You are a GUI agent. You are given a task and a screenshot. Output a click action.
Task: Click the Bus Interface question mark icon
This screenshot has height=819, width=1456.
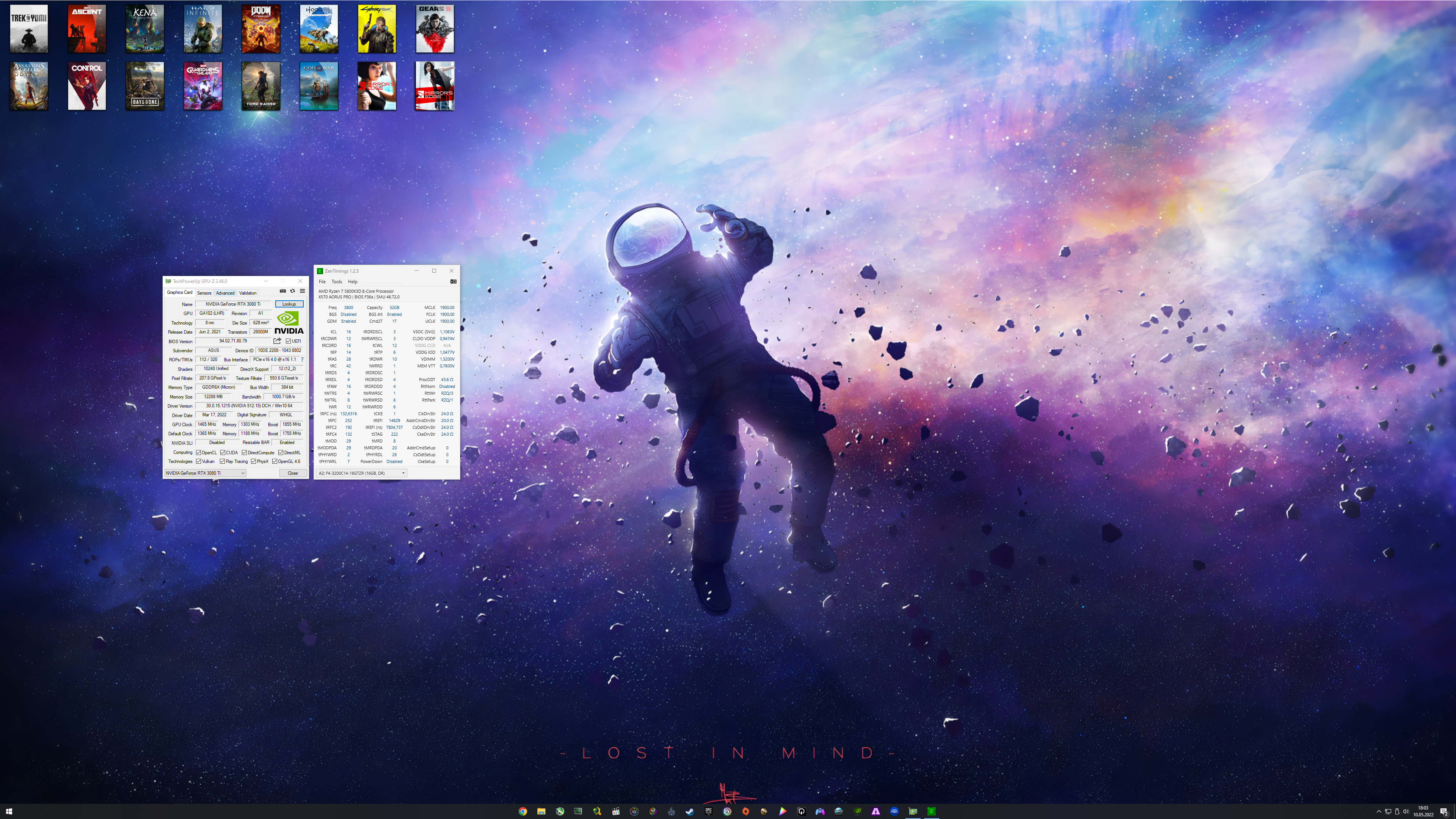click(303, 359)
